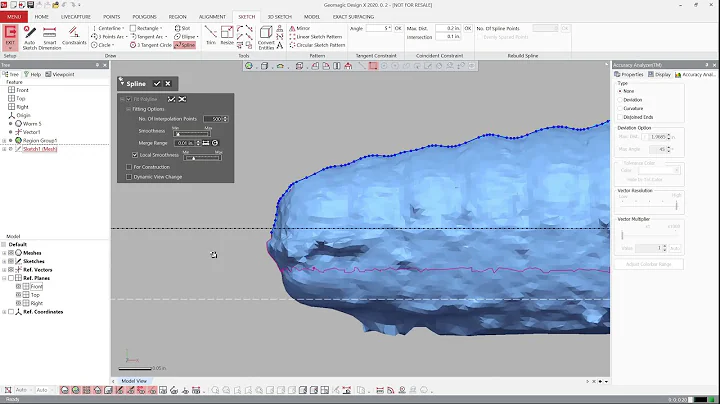Select the Deviation type radio button
Viewport: 720px width, 404px height.
point(620,100)
